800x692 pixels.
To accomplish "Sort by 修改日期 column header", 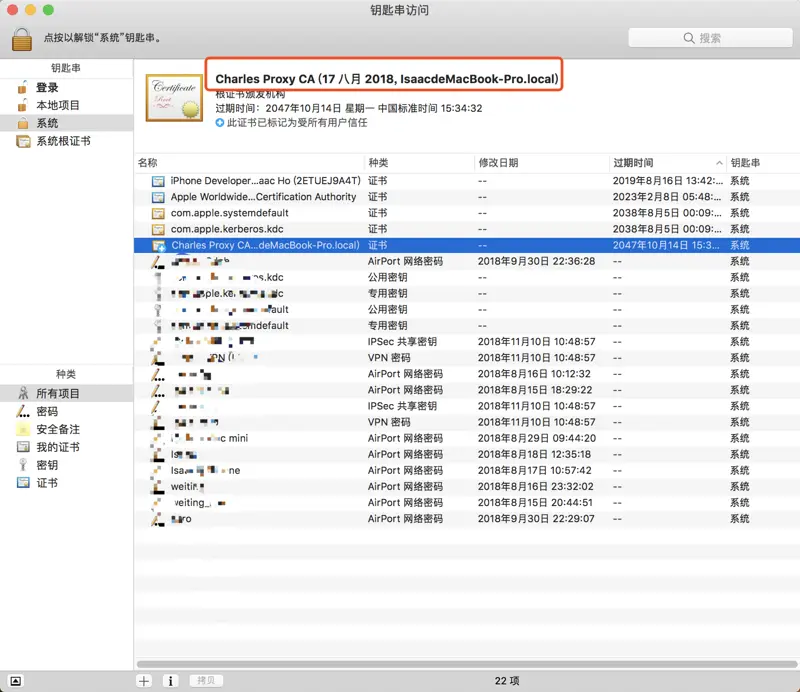I will 542,163.
